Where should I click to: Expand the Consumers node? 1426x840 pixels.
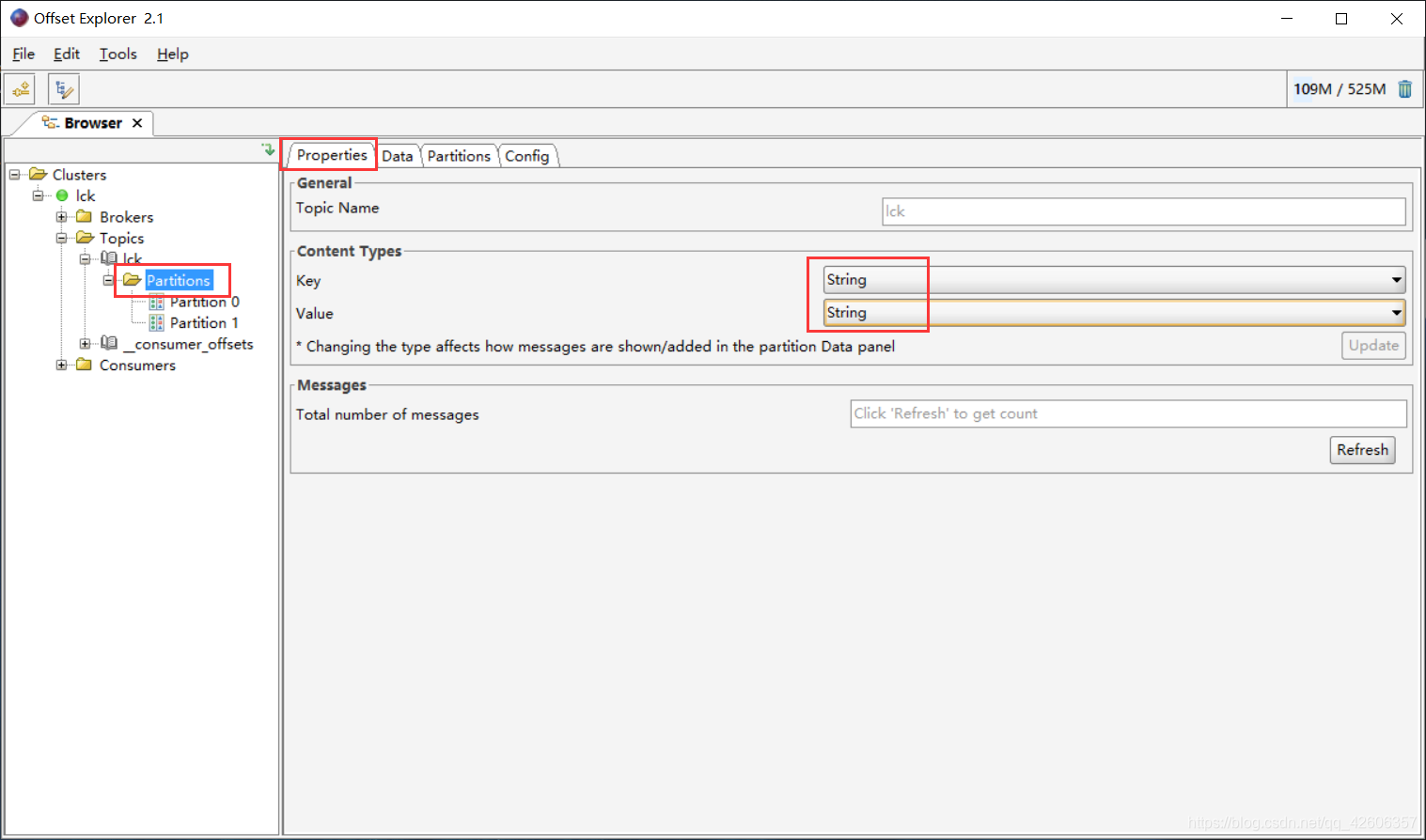pyautogui.click(x=61, y=365)
